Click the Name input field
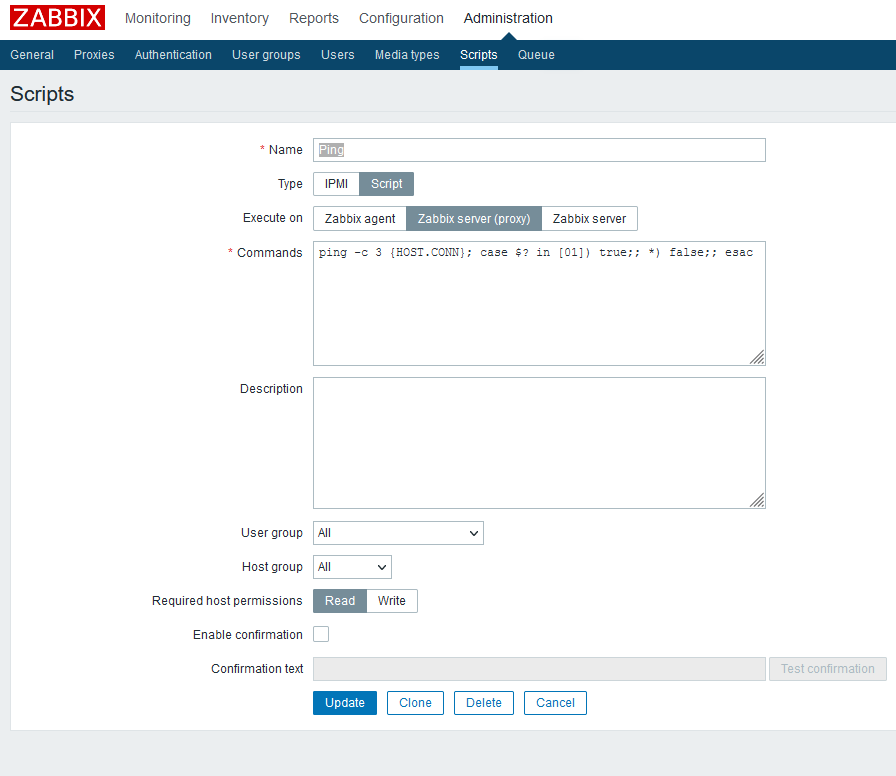The width and height of the screenshot is (896, 776). 539,150
